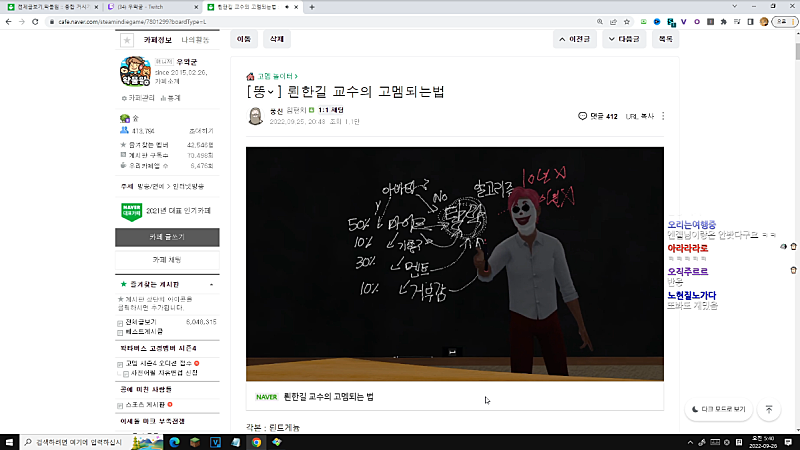800x450 pixels.
Task: Click the author's profile avatar
Action: click(255, 116)
